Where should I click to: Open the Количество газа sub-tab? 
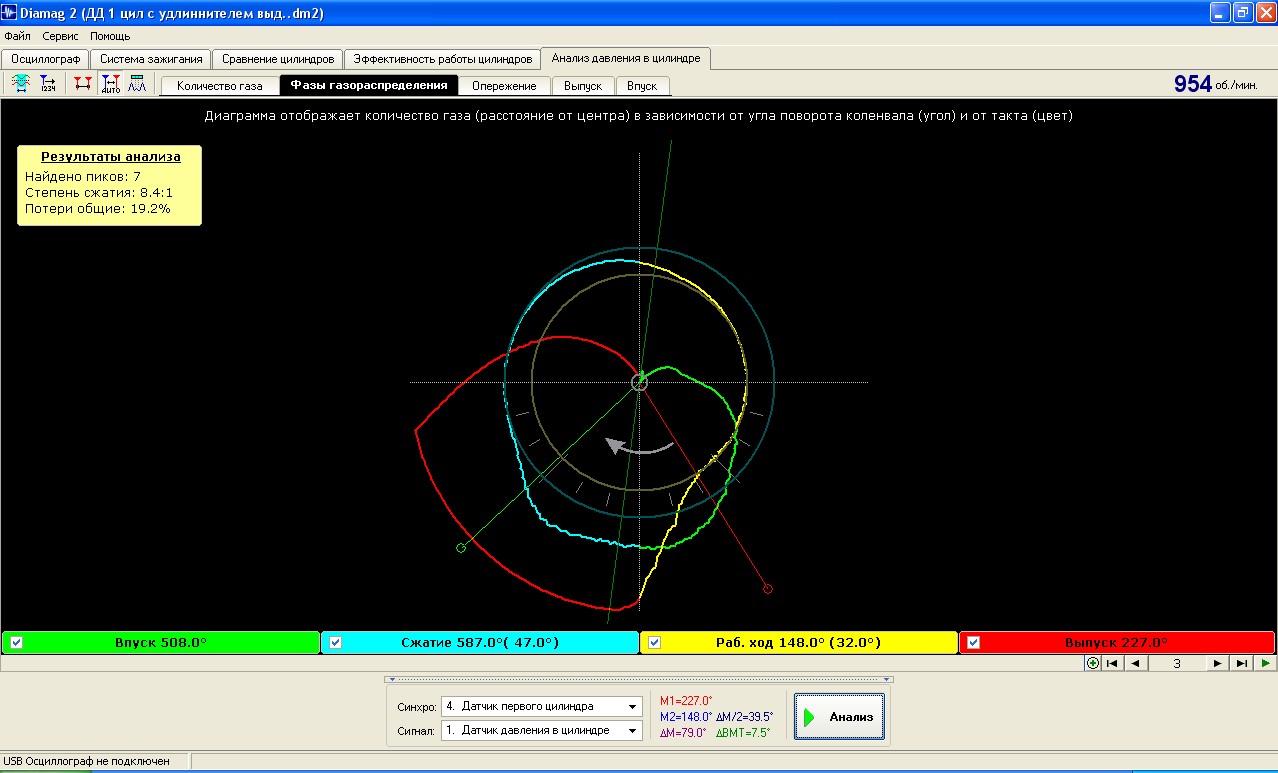220,86
